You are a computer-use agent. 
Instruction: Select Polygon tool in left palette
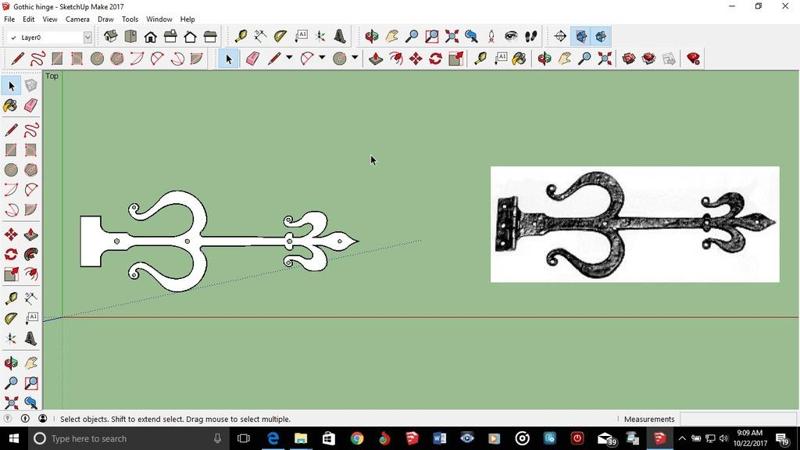point(31,170)
